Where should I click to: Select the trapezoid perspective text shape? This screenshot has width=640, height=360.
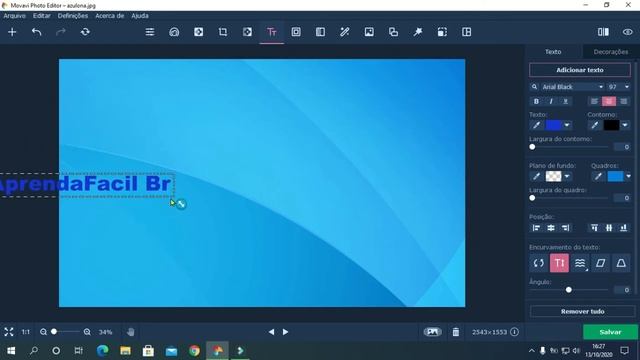pos(621,263)
